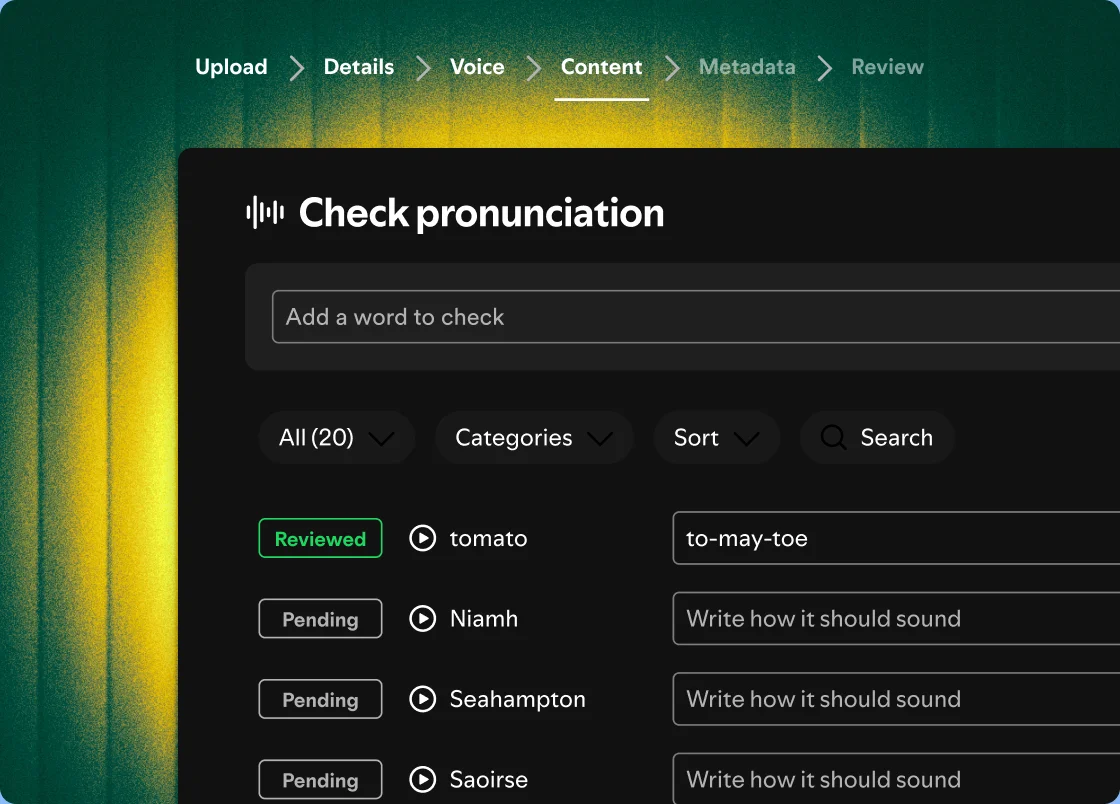Focus the pronunciation field for Seahampton
This screenshot has width=1120, height=804.
tap(896, 699)
